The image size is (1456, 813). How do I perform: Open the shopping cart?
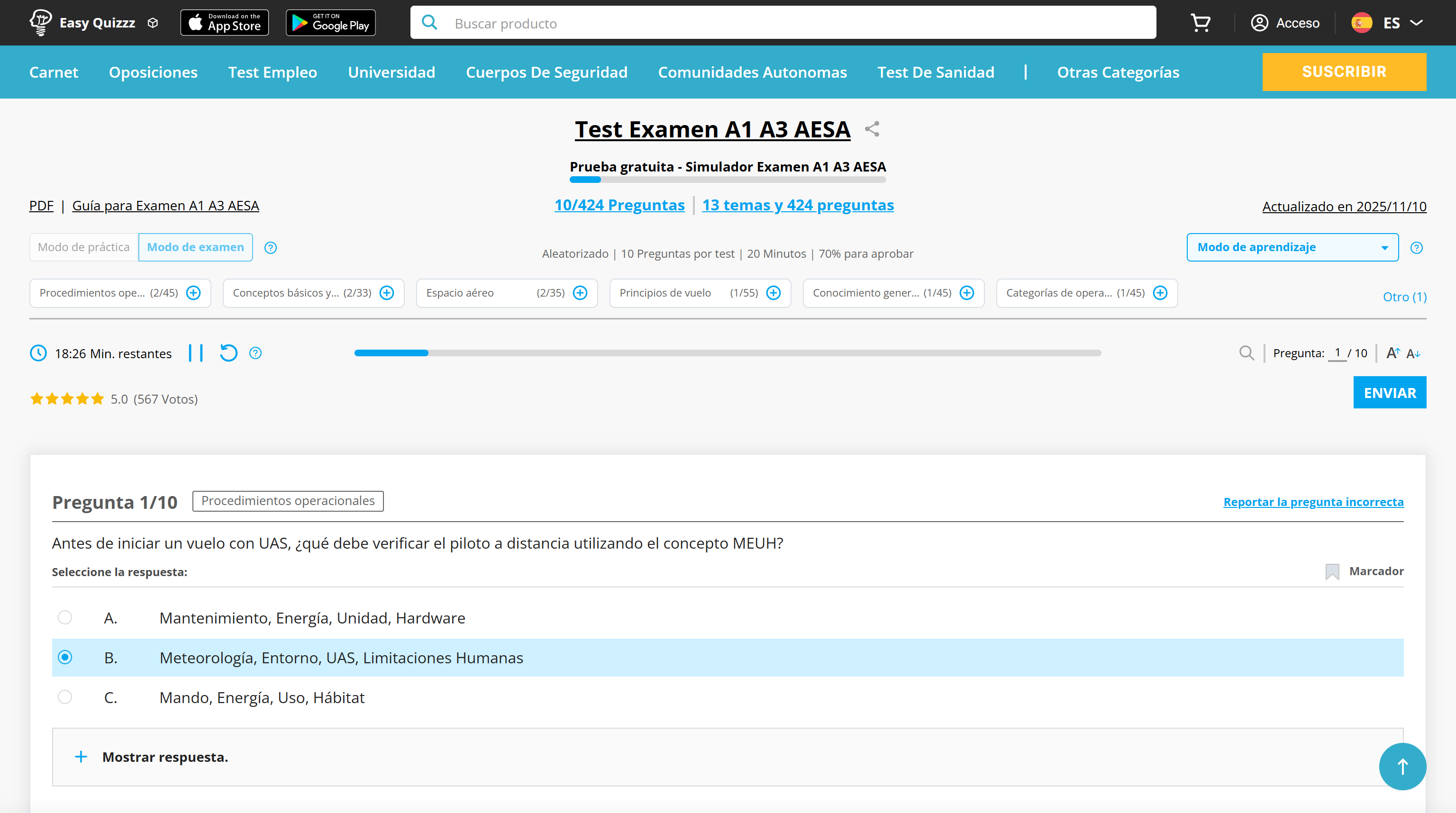(1201, 23)
